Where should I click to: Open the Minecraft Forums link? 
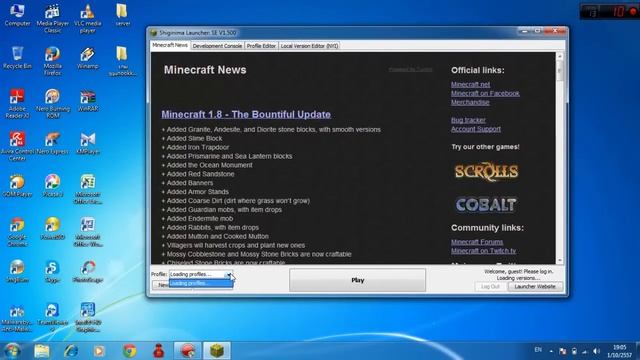pos(477,242)
